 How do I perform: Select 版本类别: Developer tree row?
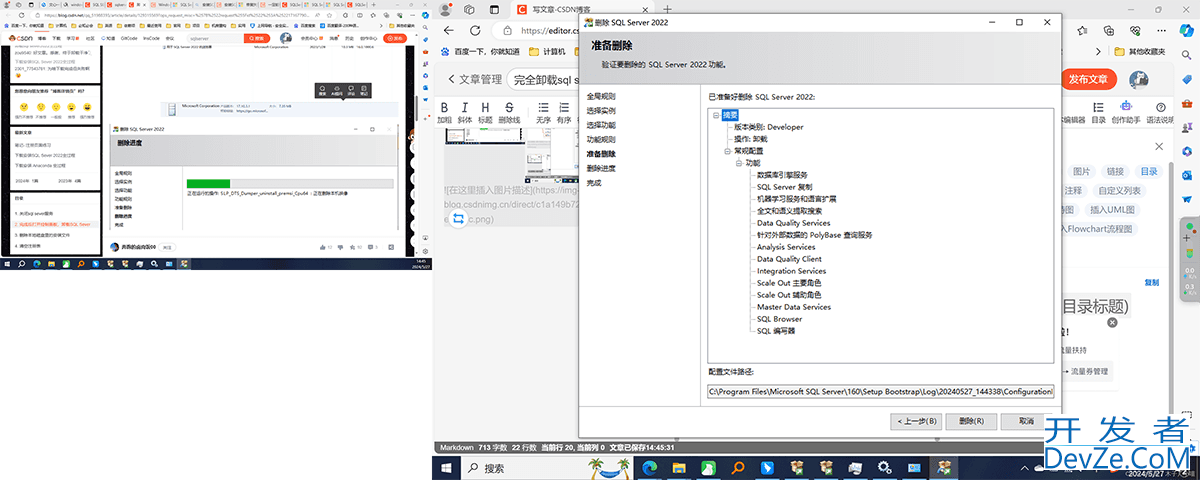[x=769, y=127]
